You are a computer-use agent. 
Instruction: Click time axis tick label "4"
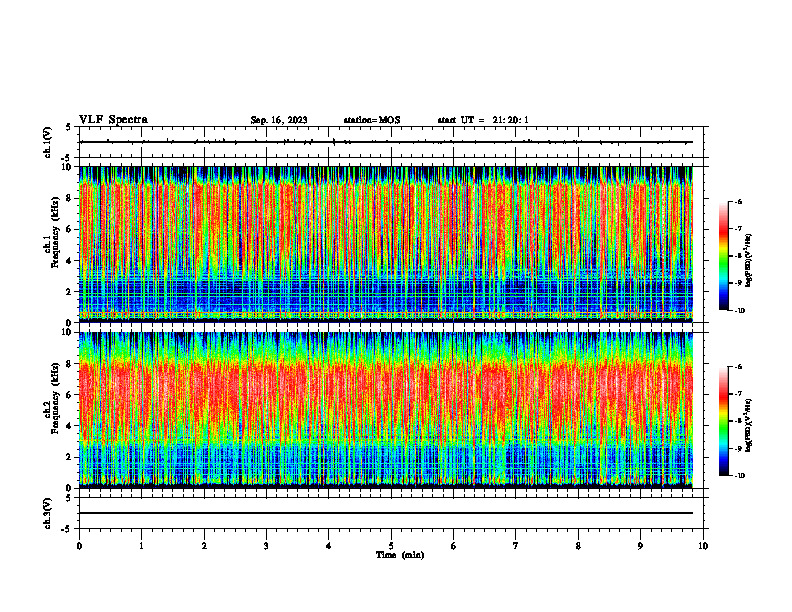tap(329, 546)
